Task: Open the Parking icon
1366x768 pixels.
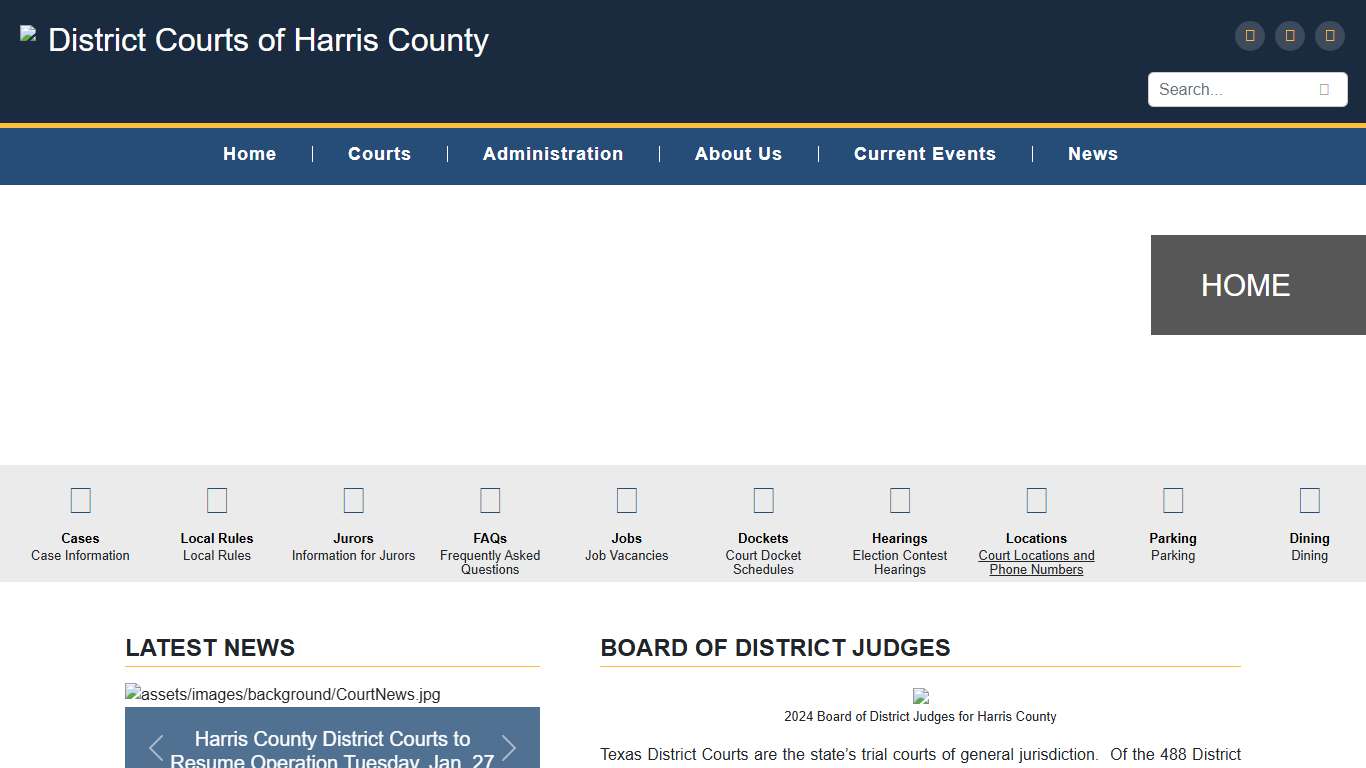Action: pyautogui.click(x=1173, y=500)
